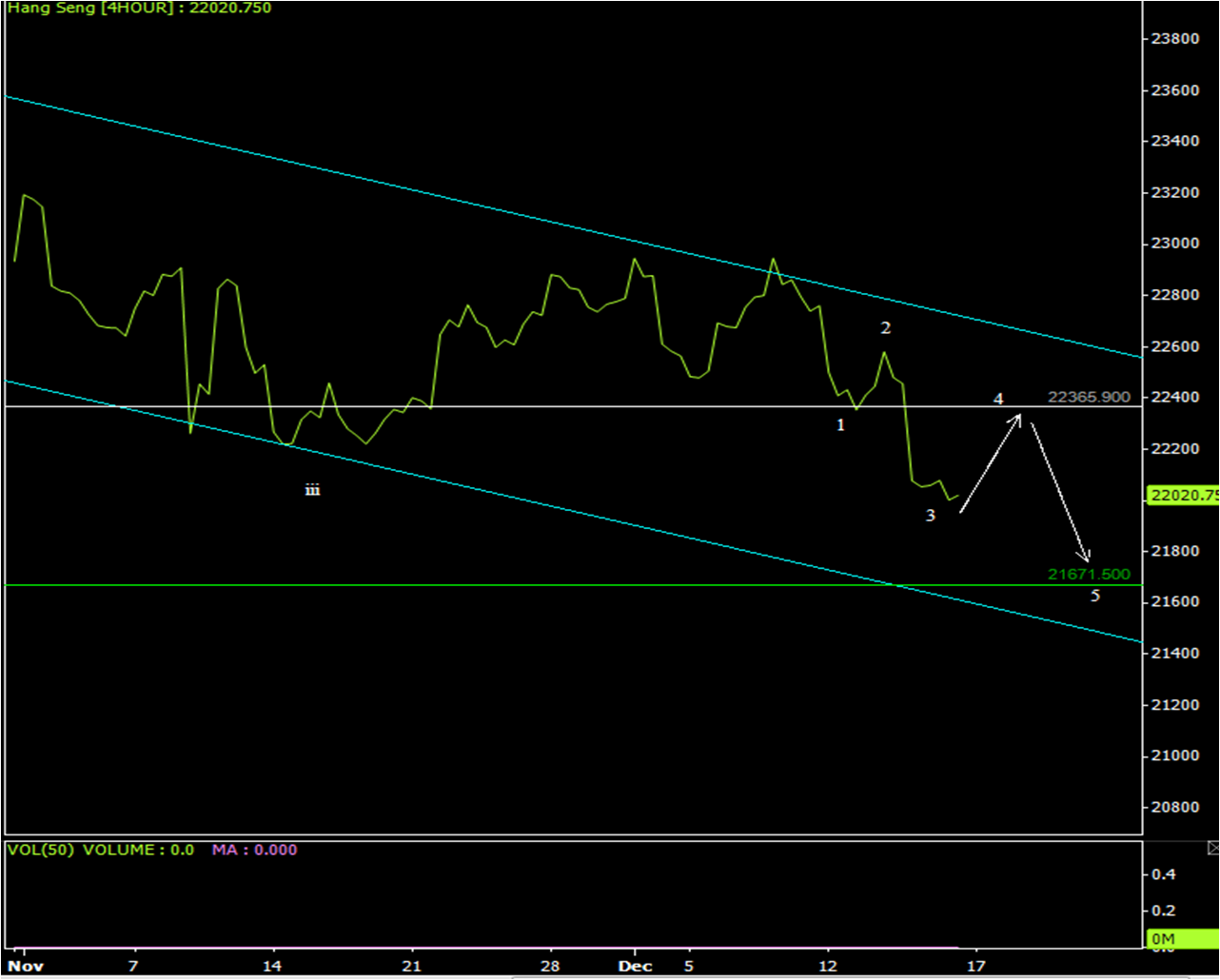Click the 21 date tick label
This screenshot has height=980, width=1220.
(412, 966)
